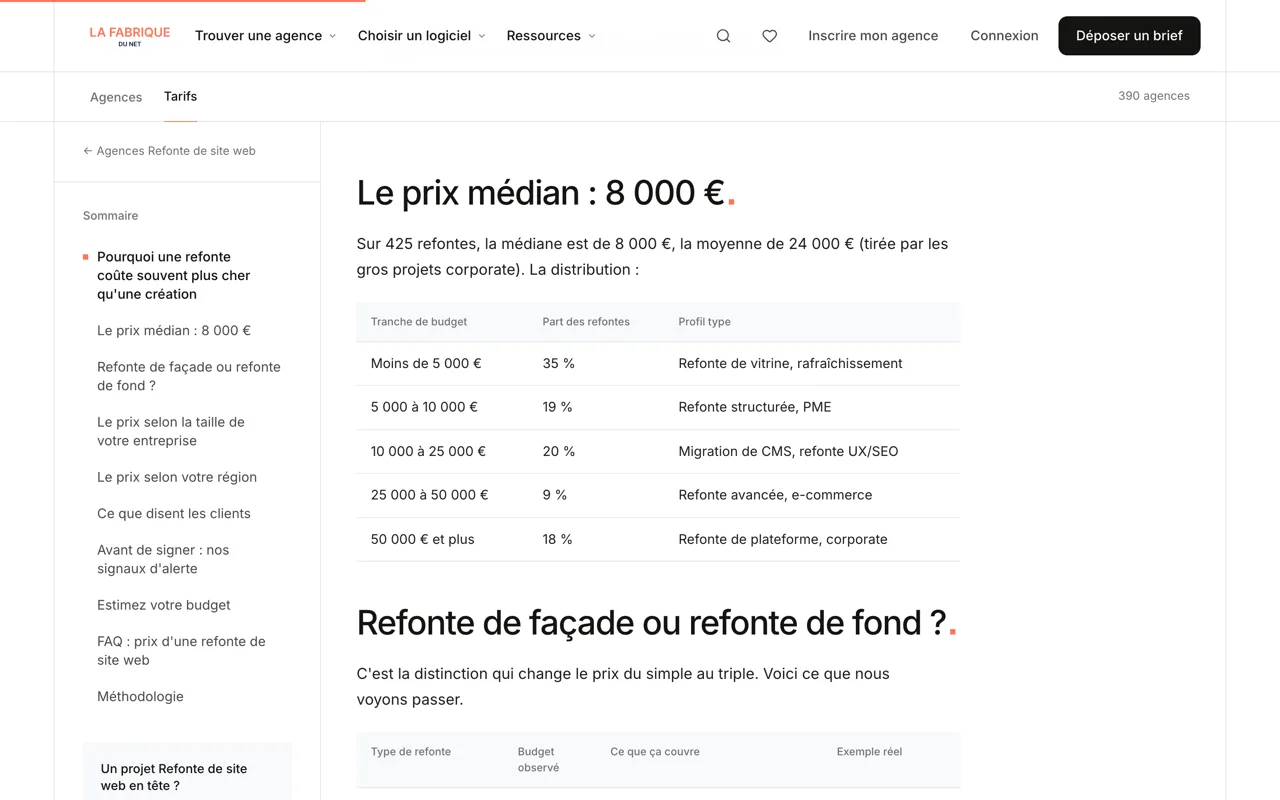Select the 50 000 € et plus cell

tap(423, 539)
